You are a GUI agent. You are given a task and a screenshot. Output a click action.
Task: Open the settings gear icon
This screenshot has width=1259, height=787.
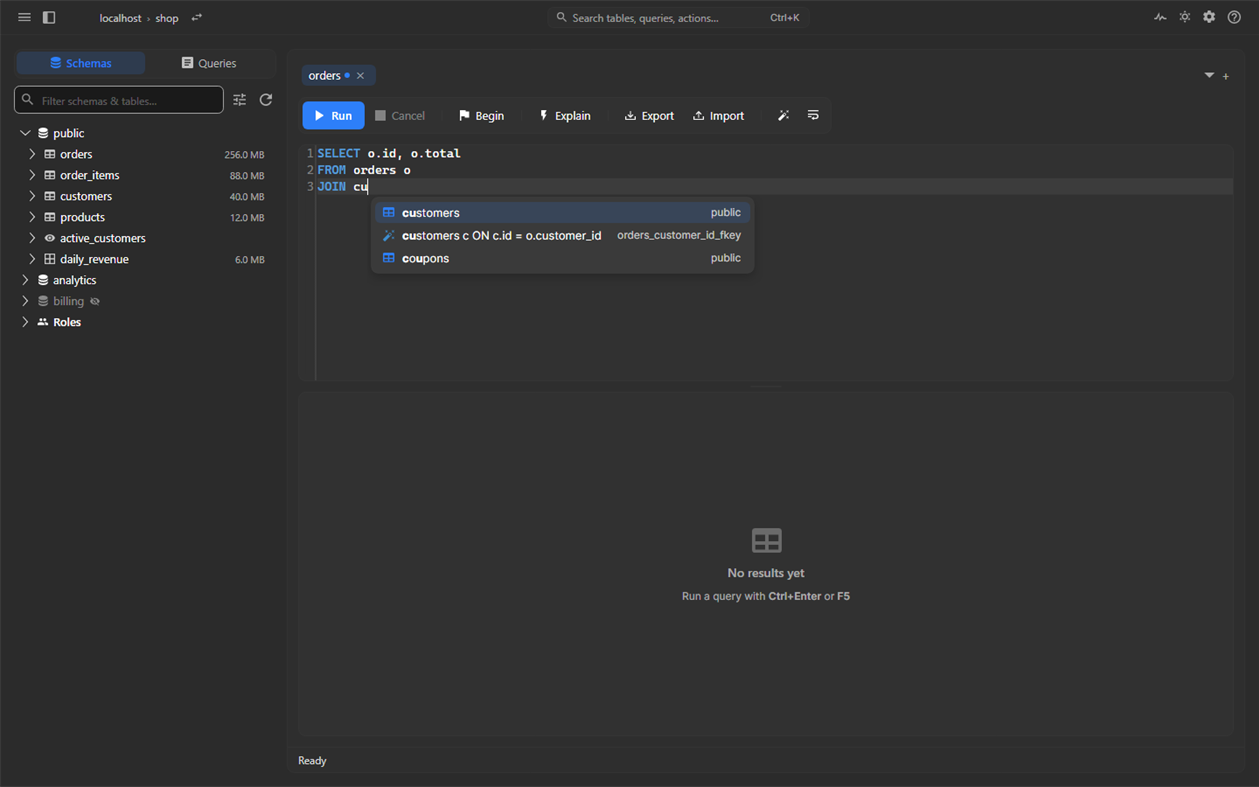point(1209,17)
